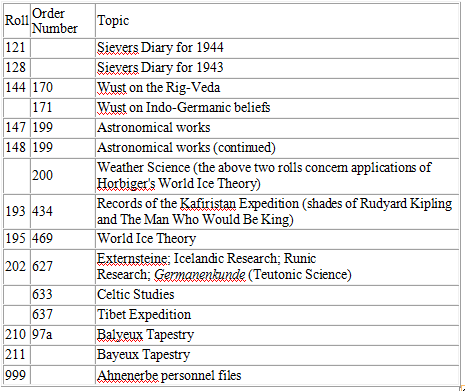Click order number 434 cell
Image resolution: width=465 pixels, height=391 pixels.
[63, 211]
